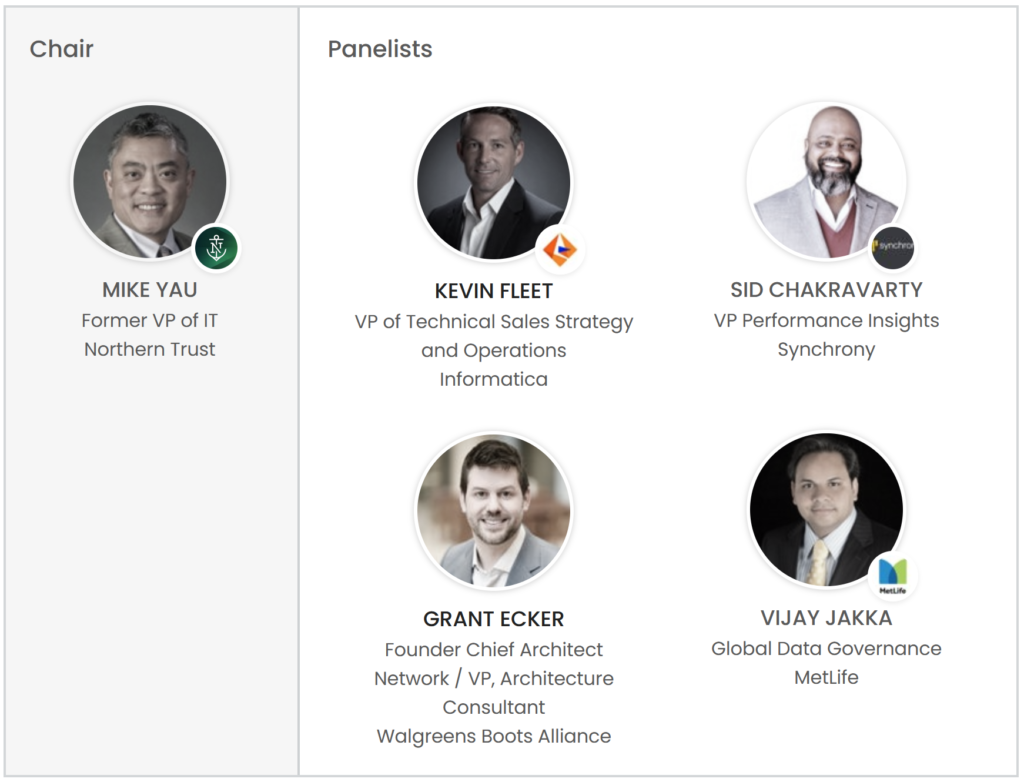View Vijay Jakka's headshot photo
Screen dimensions: 1024x782
(x=825, y=510)
